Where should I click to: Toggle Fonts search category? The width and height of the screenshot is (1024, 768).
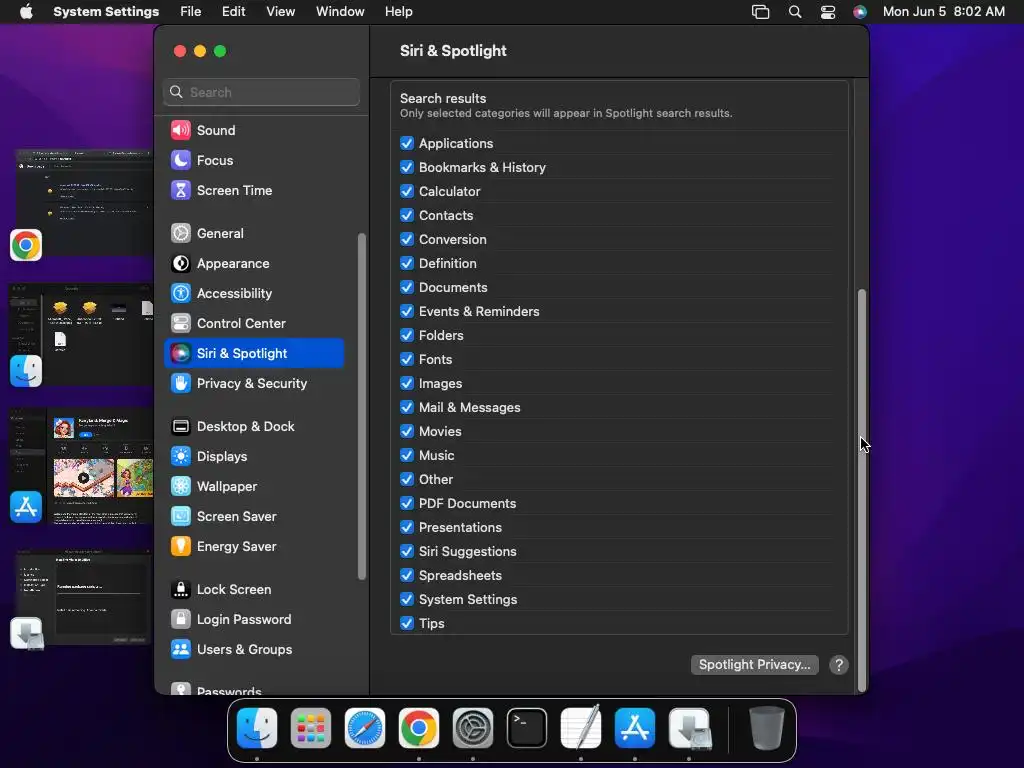[407, 359]
